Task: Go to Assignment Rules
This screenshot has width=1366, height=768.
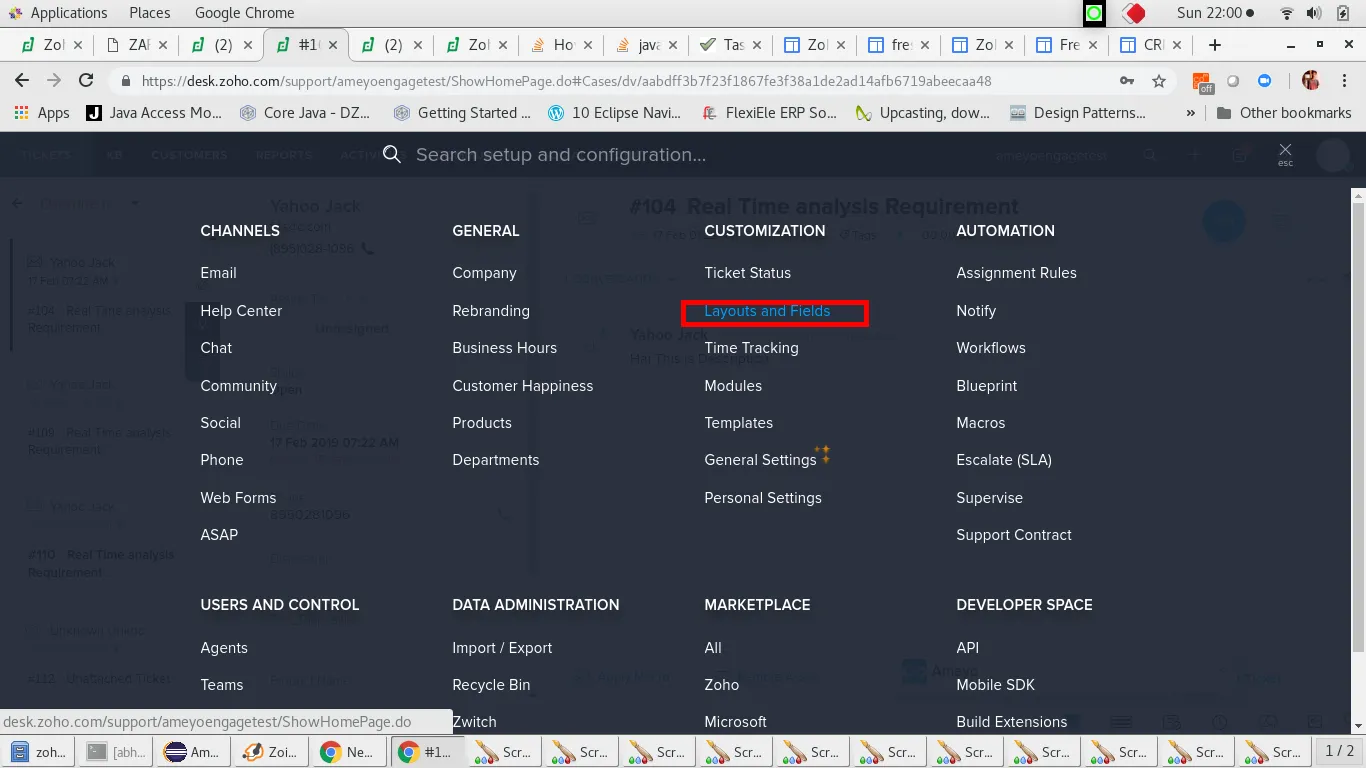Action: pyautogui.click(x=1016, y=273)
